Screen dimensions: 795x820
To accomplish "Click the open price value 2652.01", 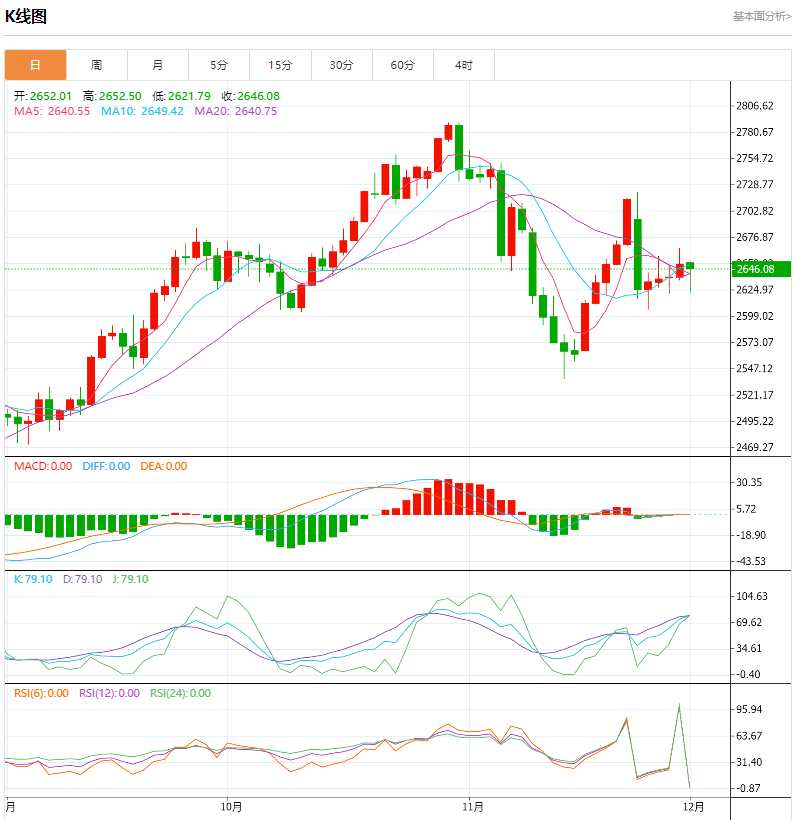I will click(x=50, y=96).
